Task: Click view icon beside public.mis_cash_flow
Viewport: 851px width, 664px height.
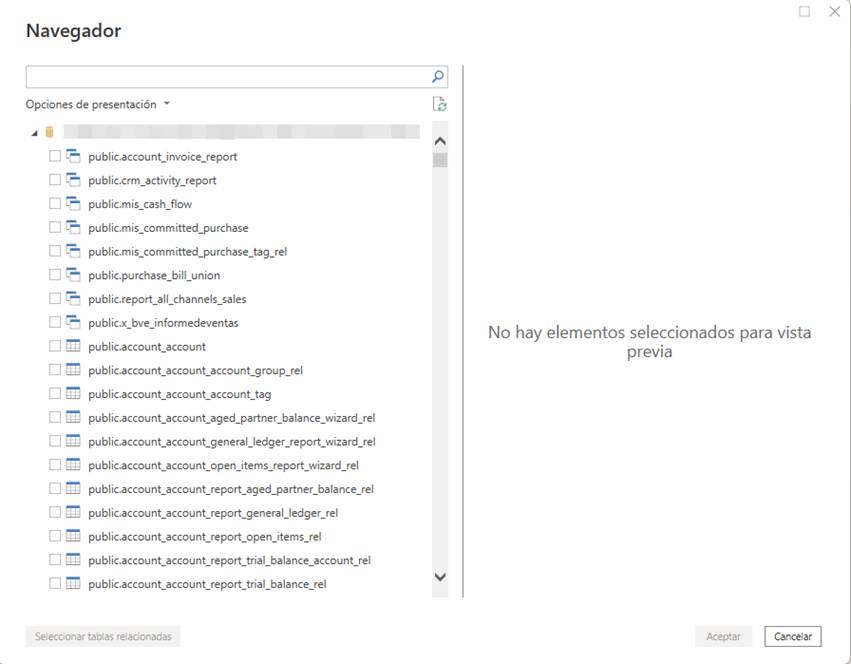Action: click(x=73, y=204)
